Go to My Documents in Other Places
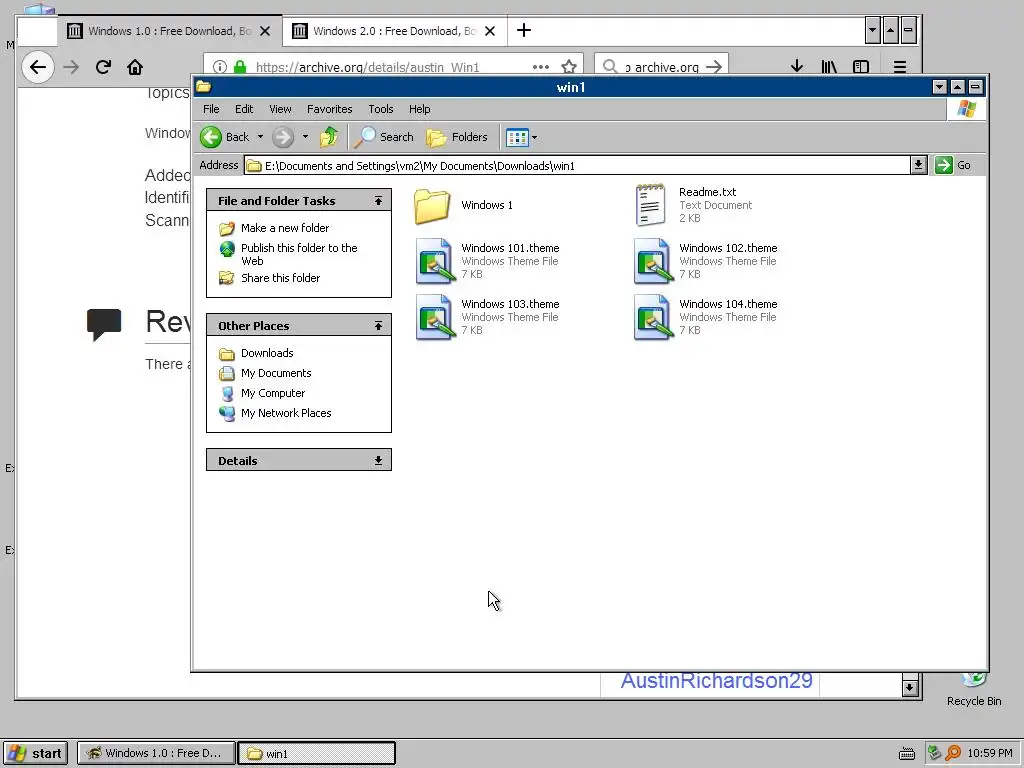 (276, 373)
